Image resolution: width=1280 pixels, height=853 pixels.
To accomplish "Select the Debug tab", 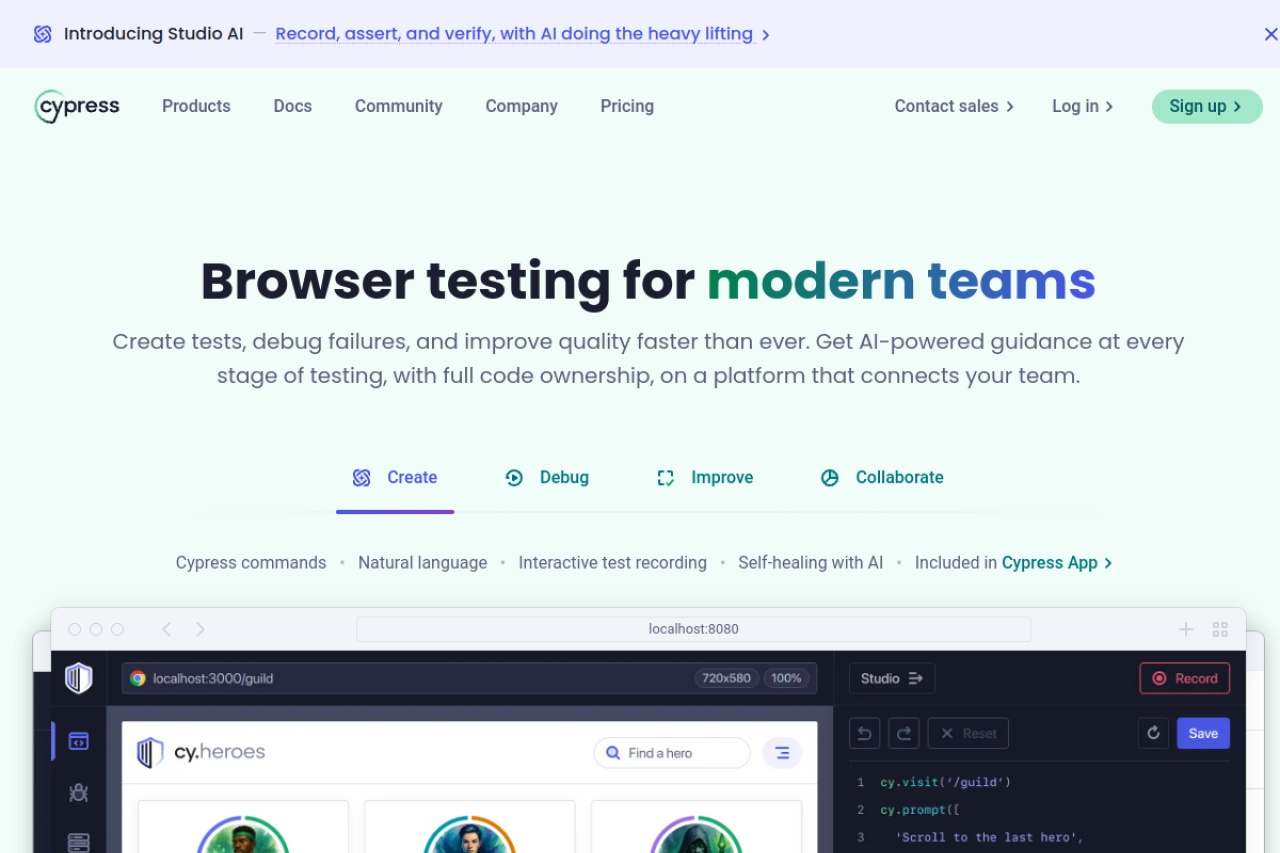I will pyautogui.click(x=547, y=478).
